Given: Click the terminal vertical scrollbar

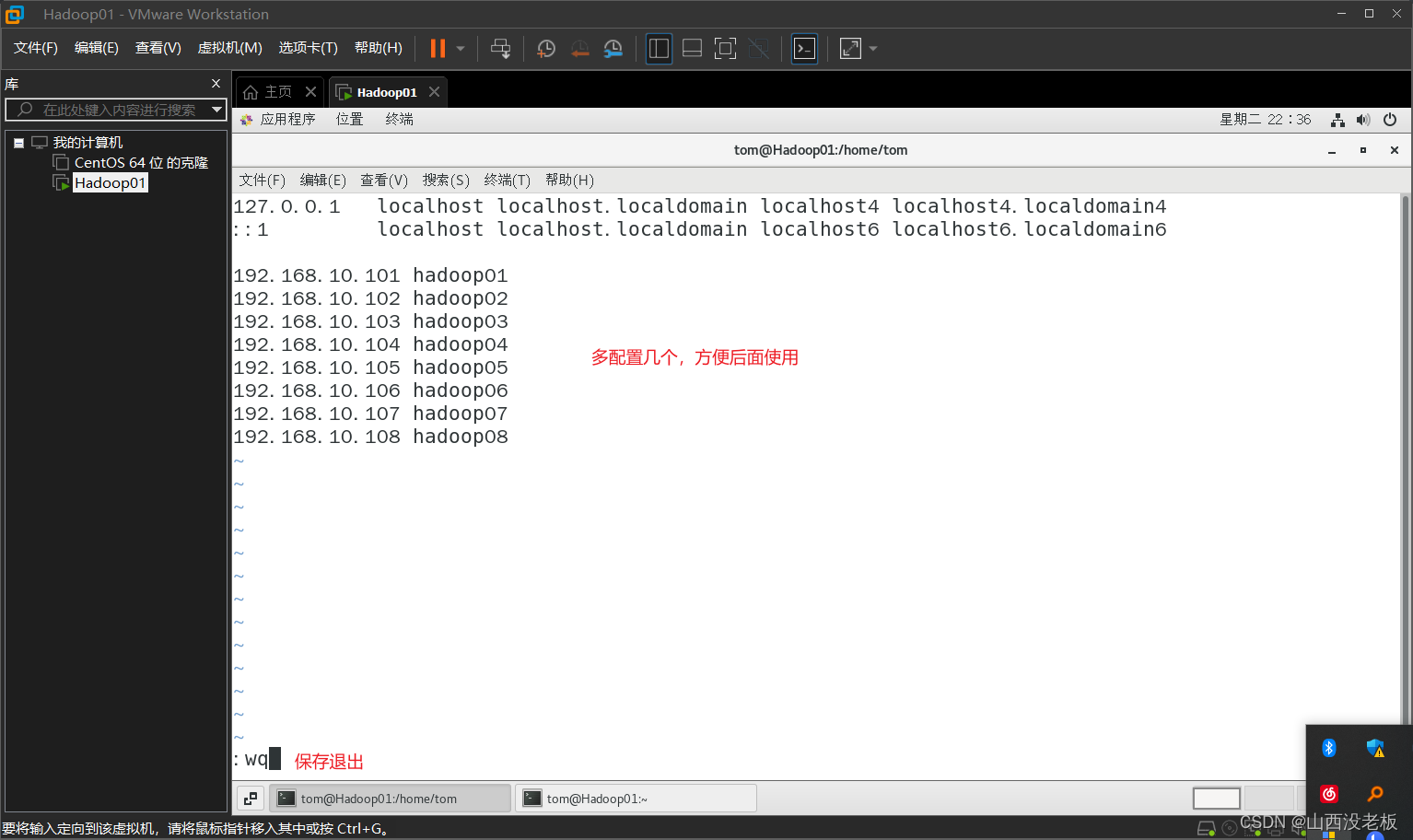Looking at the screenshot, I should coord(1405,461).
